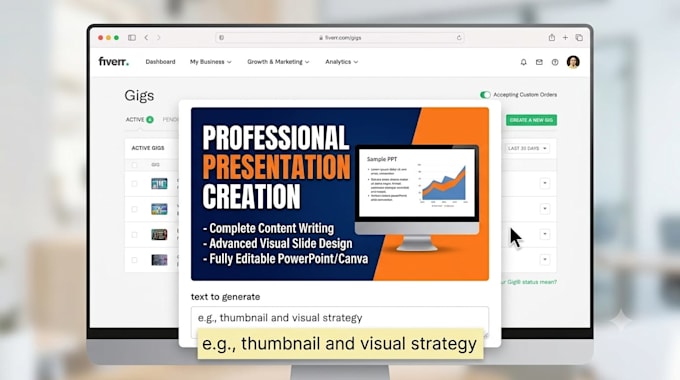Toggle the Accepting Custom Orders switch

[485, 95]
